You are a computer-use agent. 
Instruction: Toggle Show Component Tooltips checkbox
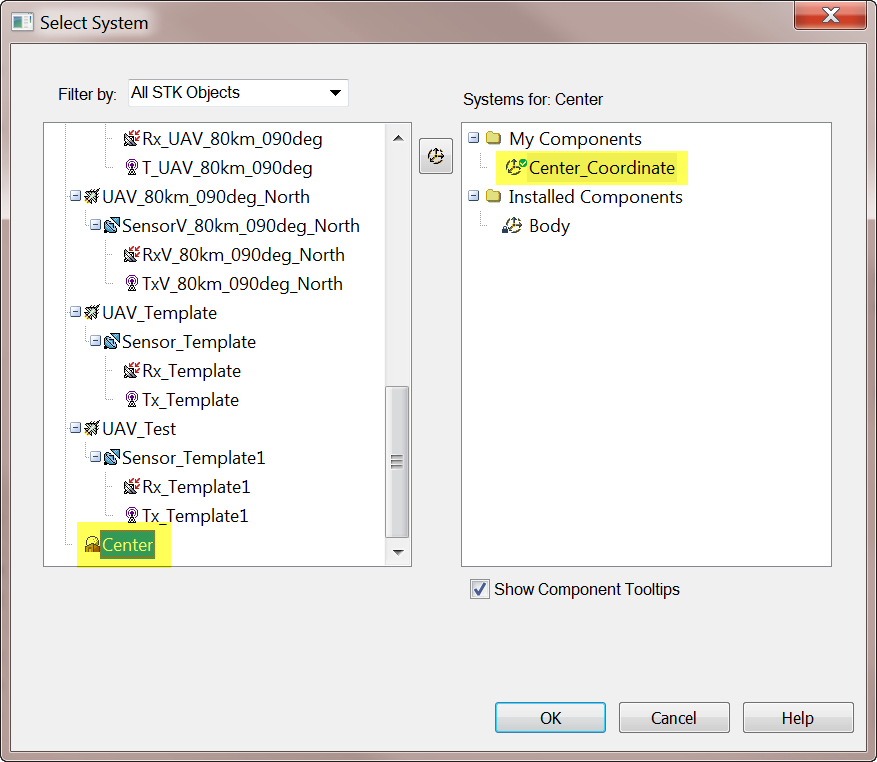point(480,589)
